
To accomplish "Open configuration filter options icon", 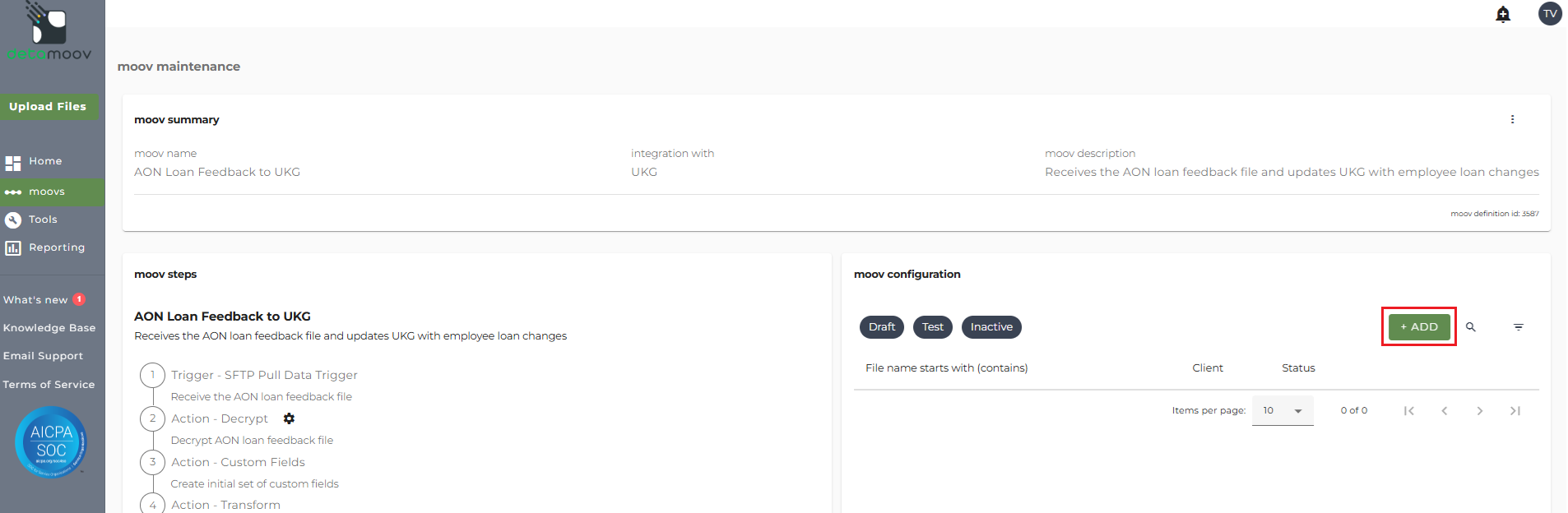I will [x=1519, y=327].
